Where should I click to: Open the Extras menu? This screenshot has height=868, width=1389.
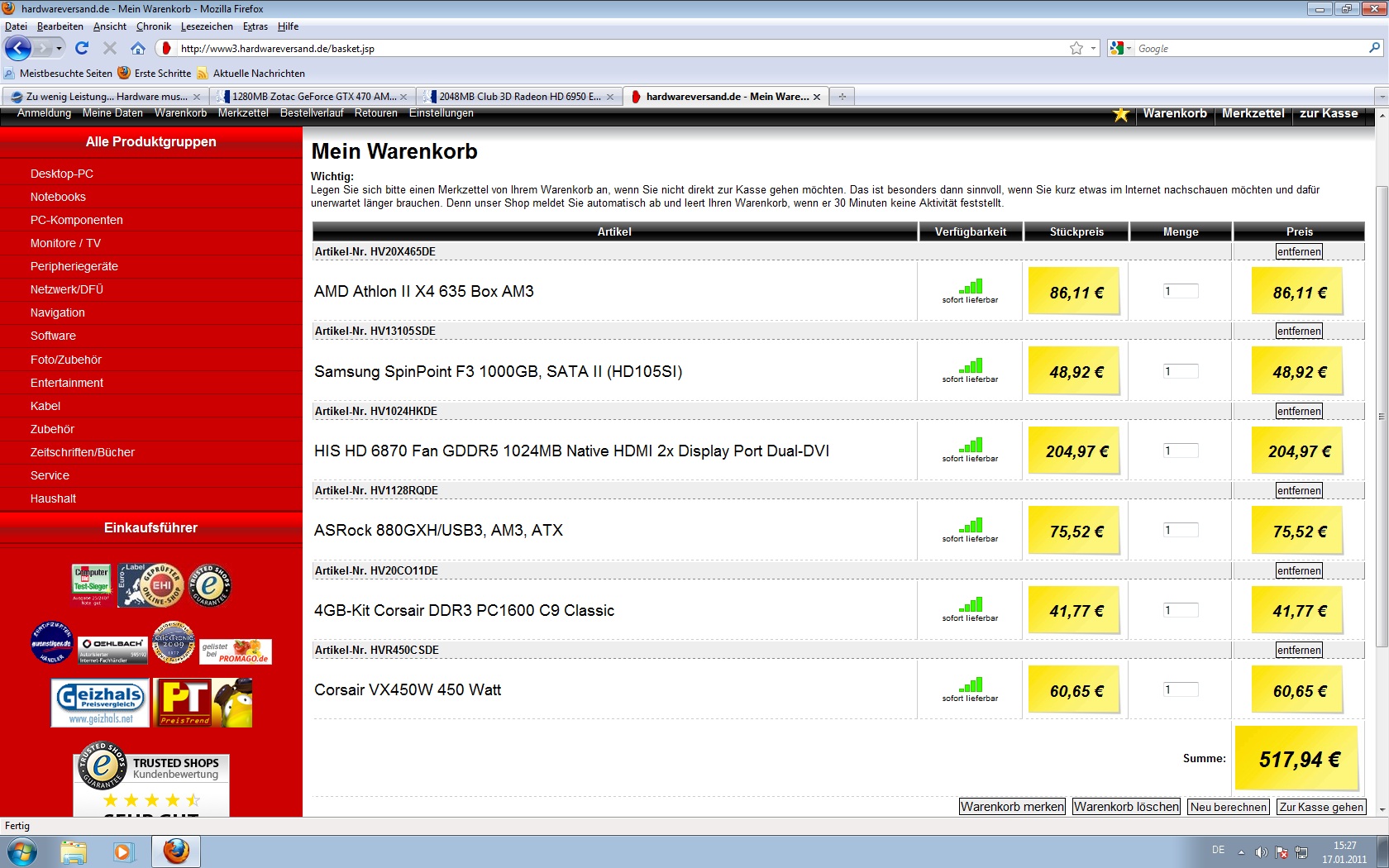(x=255, y=26)
